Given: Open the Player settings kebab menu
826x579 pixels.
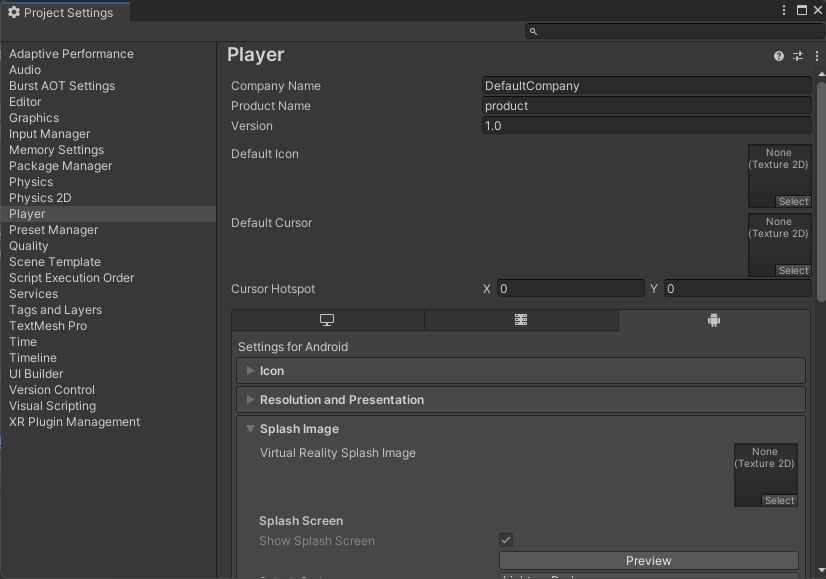Looking at the screenshot, I should point(817,56).
